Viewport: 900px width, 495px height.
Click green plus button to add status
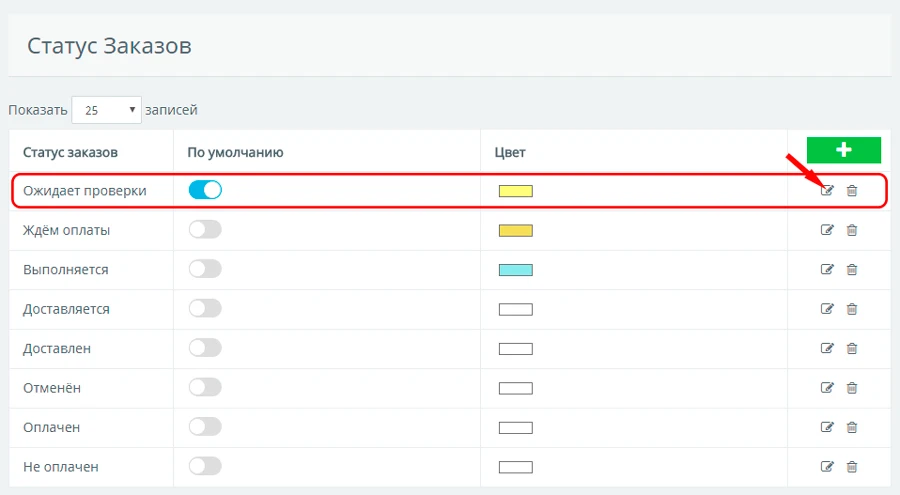pos(843,150)
